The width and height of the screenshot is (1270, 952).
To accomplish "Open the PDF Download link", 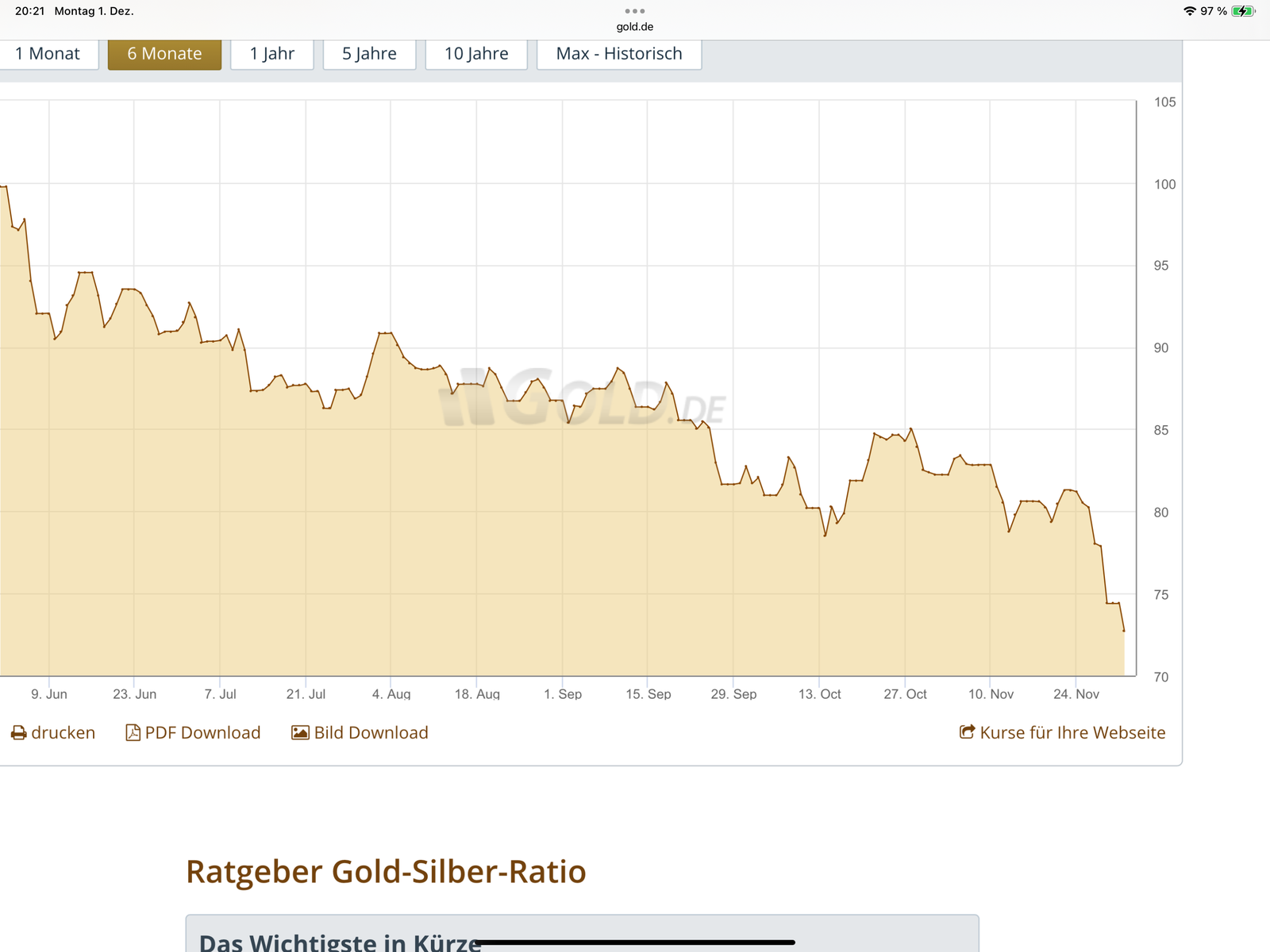I will click(202, 733).
